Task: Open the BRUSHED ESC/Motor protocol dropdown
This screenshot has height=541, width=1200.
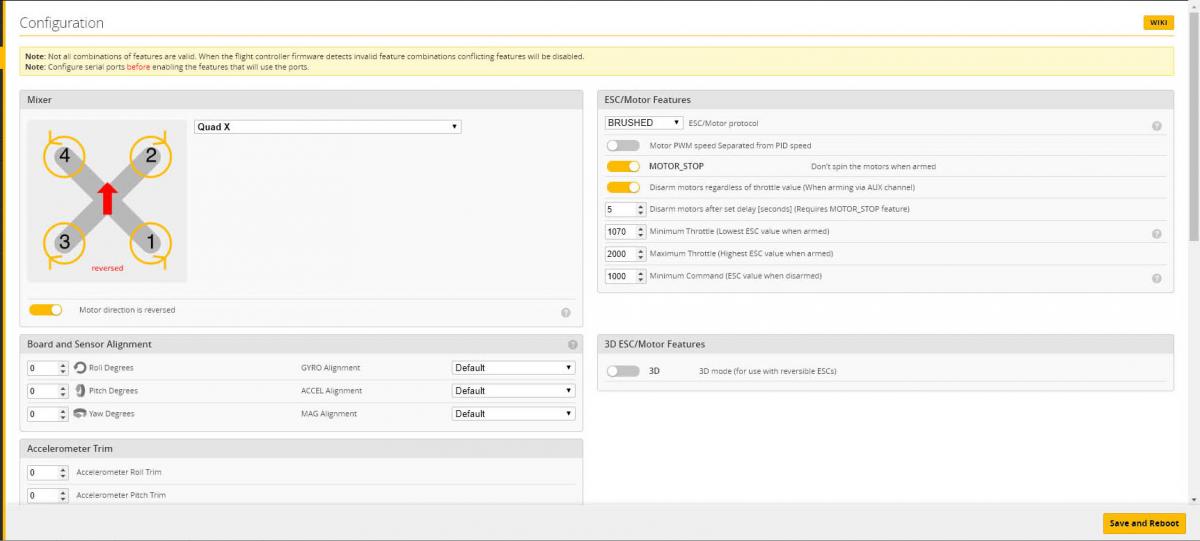Action: point(644,123)
